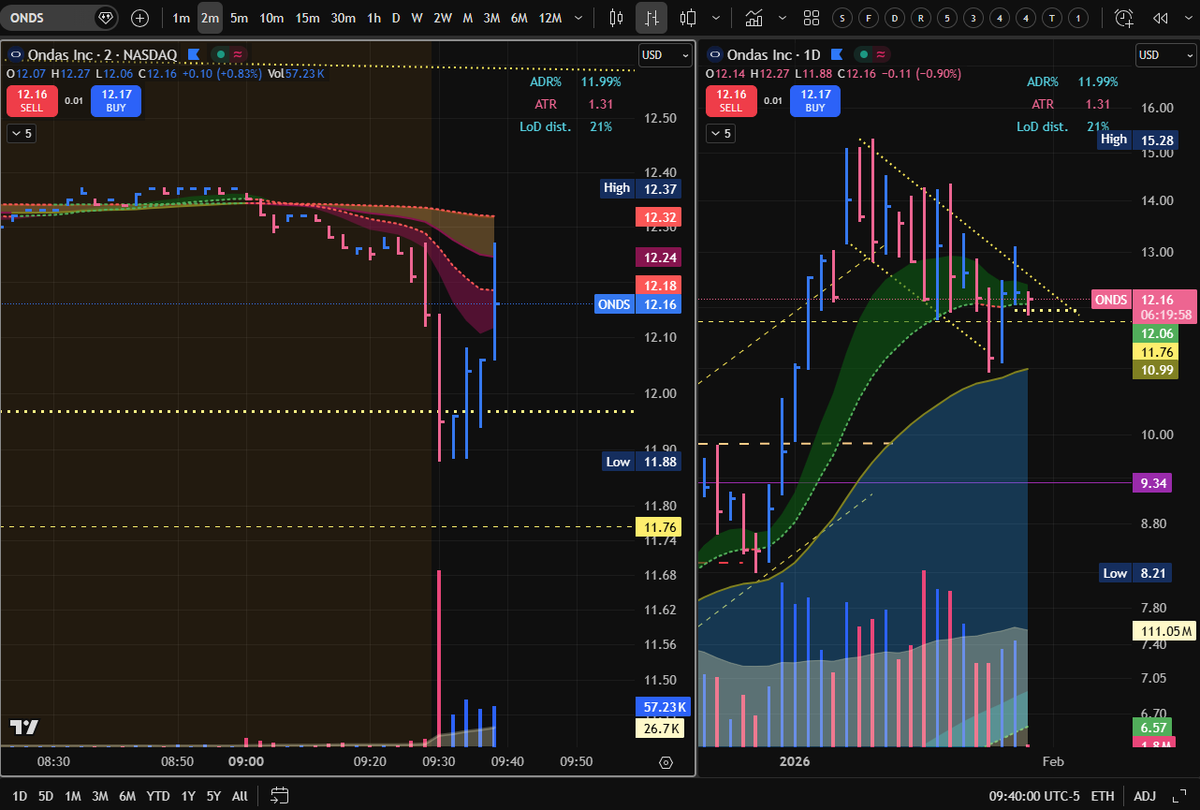Choose the M monthly interval
This screenshot has height=810, width=1200.
(x=468, y=18)
